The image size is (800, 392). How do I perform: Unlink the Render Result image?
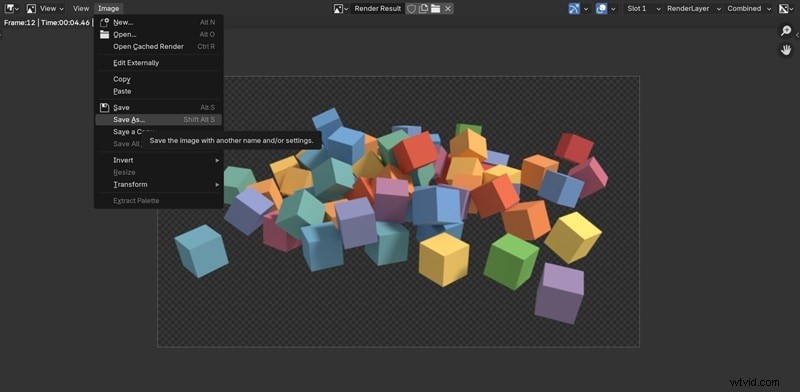[x=447, y=8]
